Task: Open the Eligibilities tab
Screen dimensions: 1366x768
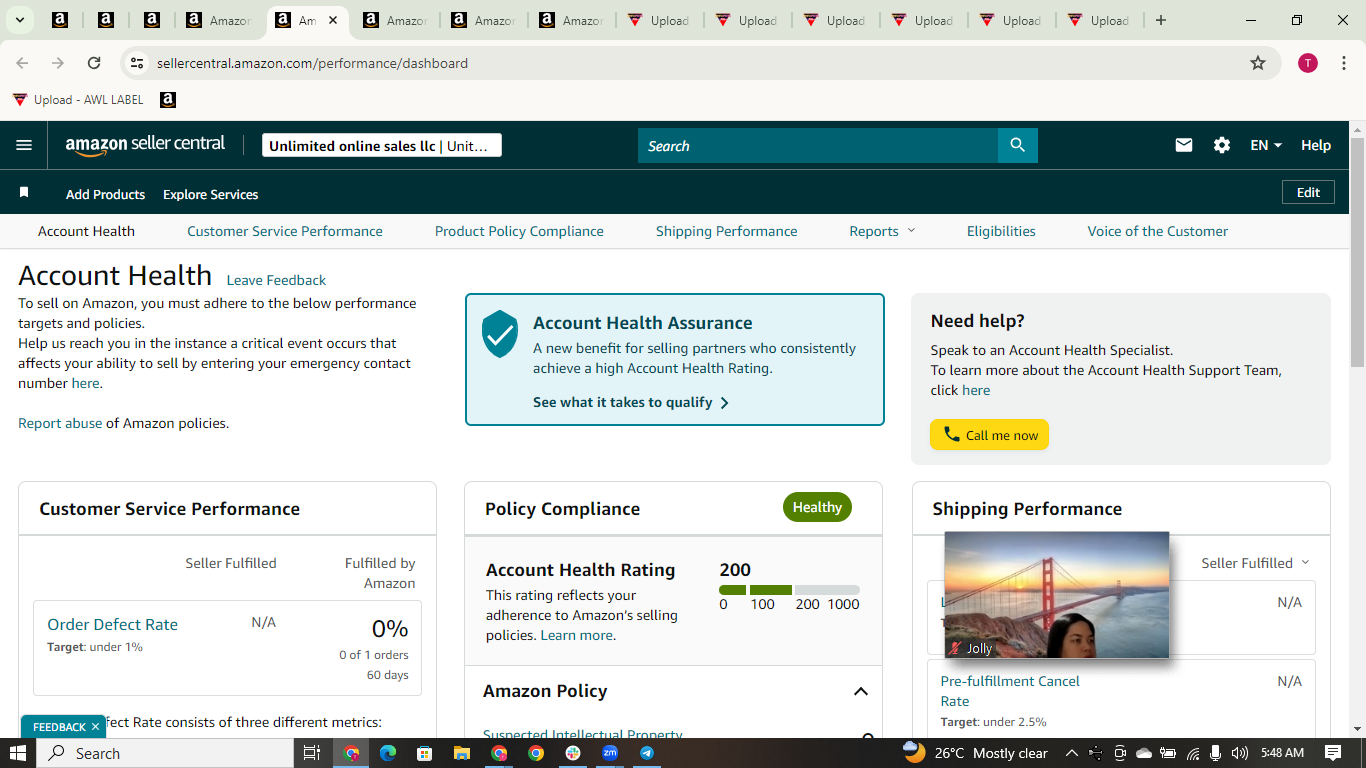Action: pyautogui.click(x=1001, y=231)
